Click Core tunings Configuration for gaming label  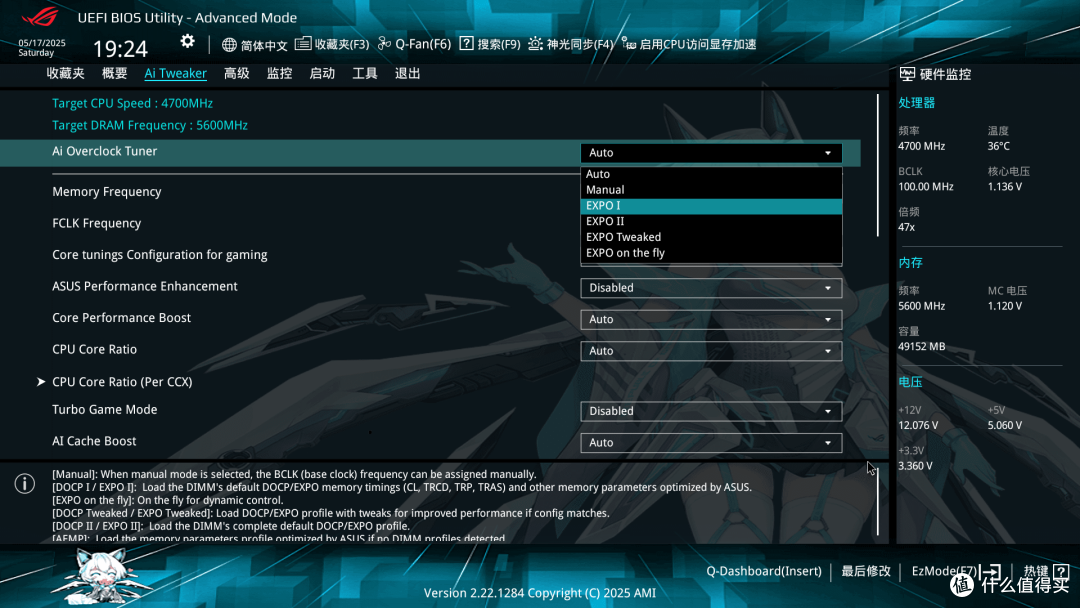(160, 255)
